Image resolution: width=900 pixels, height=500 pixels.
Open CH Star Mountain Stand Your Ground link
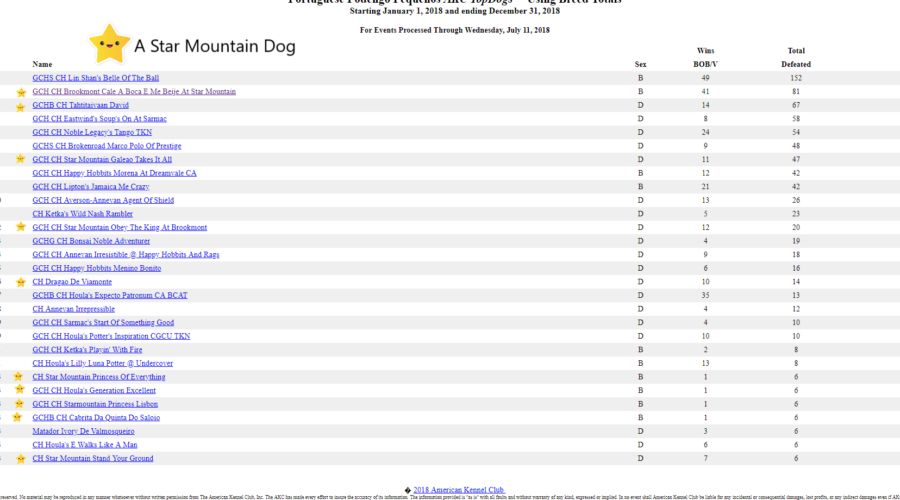[x=92, y=459]
